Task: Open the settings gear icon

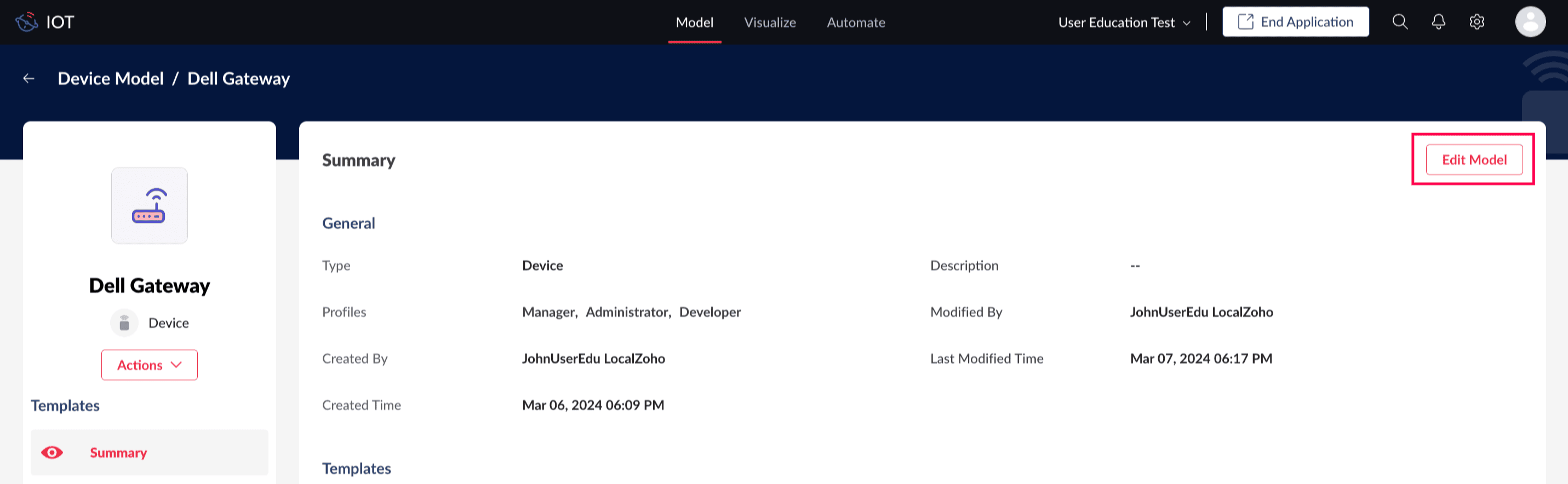Action: click(1477, 22)
